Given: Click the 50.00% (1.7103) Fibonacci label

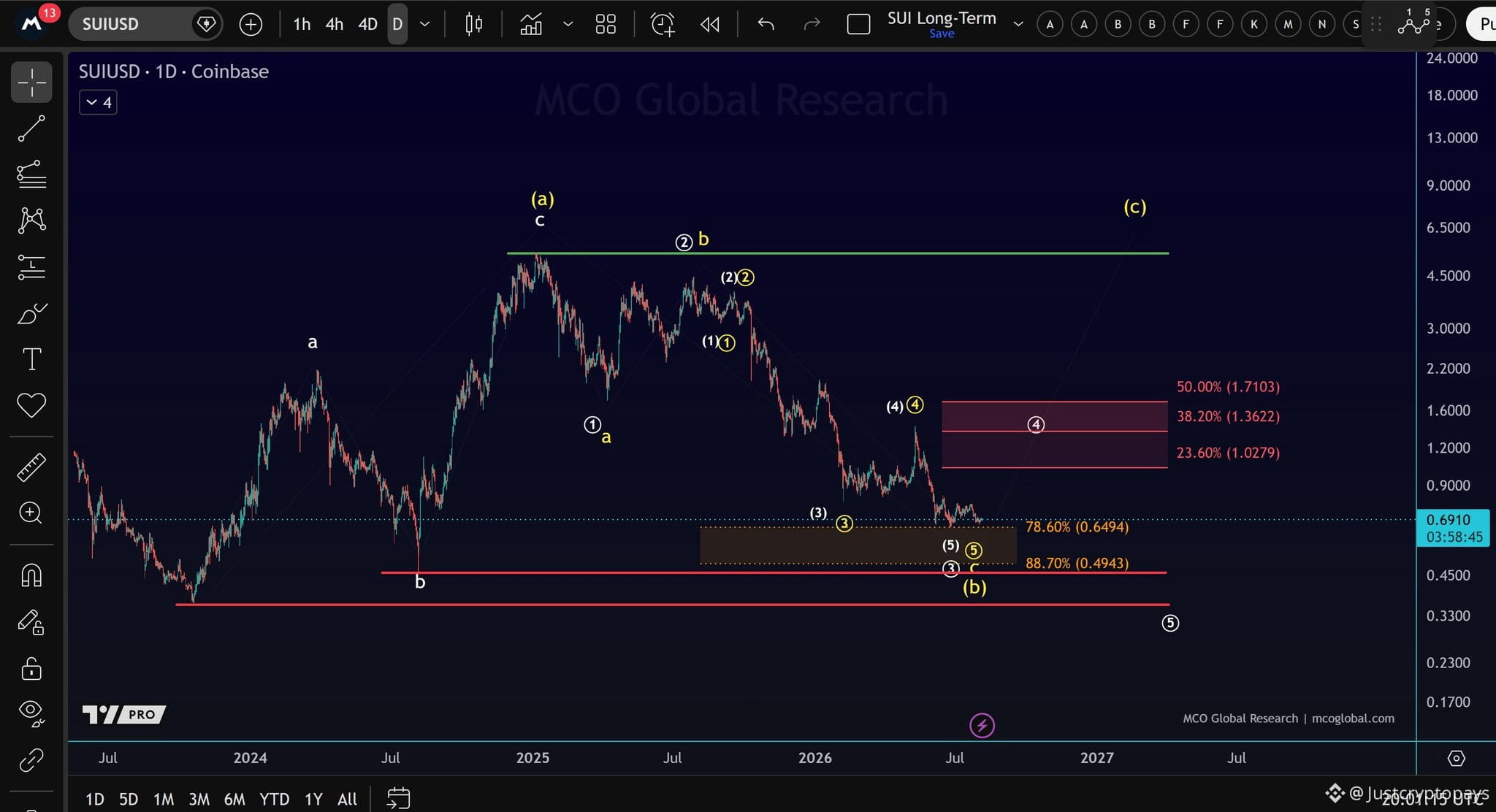Looking at the screenshot, I should pos(1228,386).
